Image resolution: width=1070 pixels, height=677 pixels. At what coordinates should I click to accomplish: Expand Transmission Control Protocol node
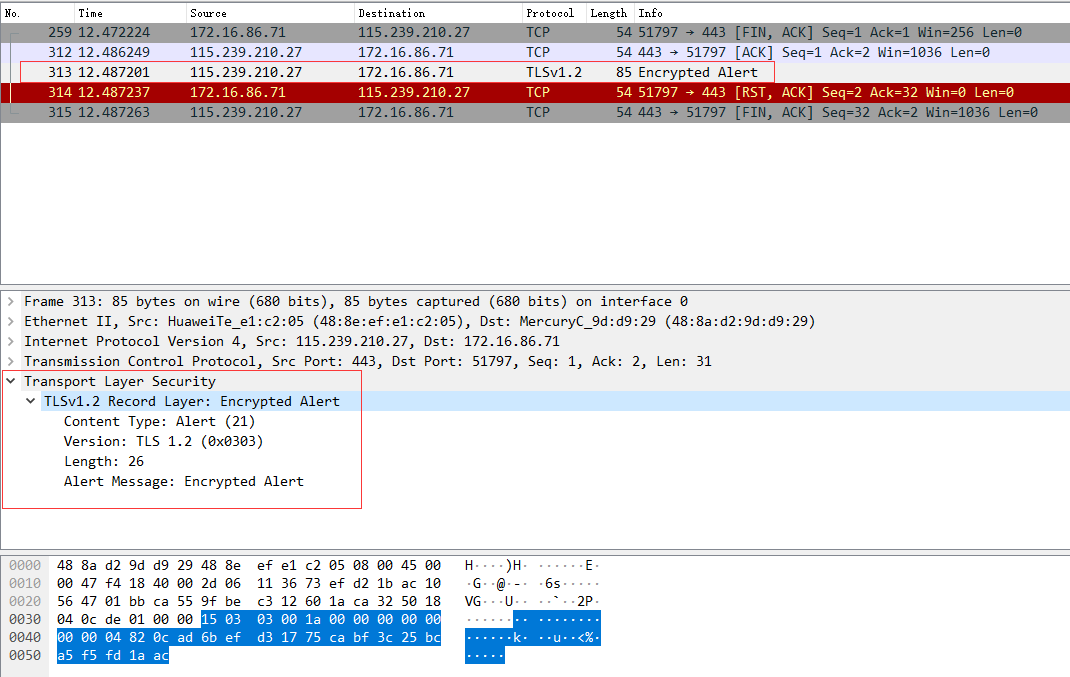pyautogui.click(x=11, y=361)
